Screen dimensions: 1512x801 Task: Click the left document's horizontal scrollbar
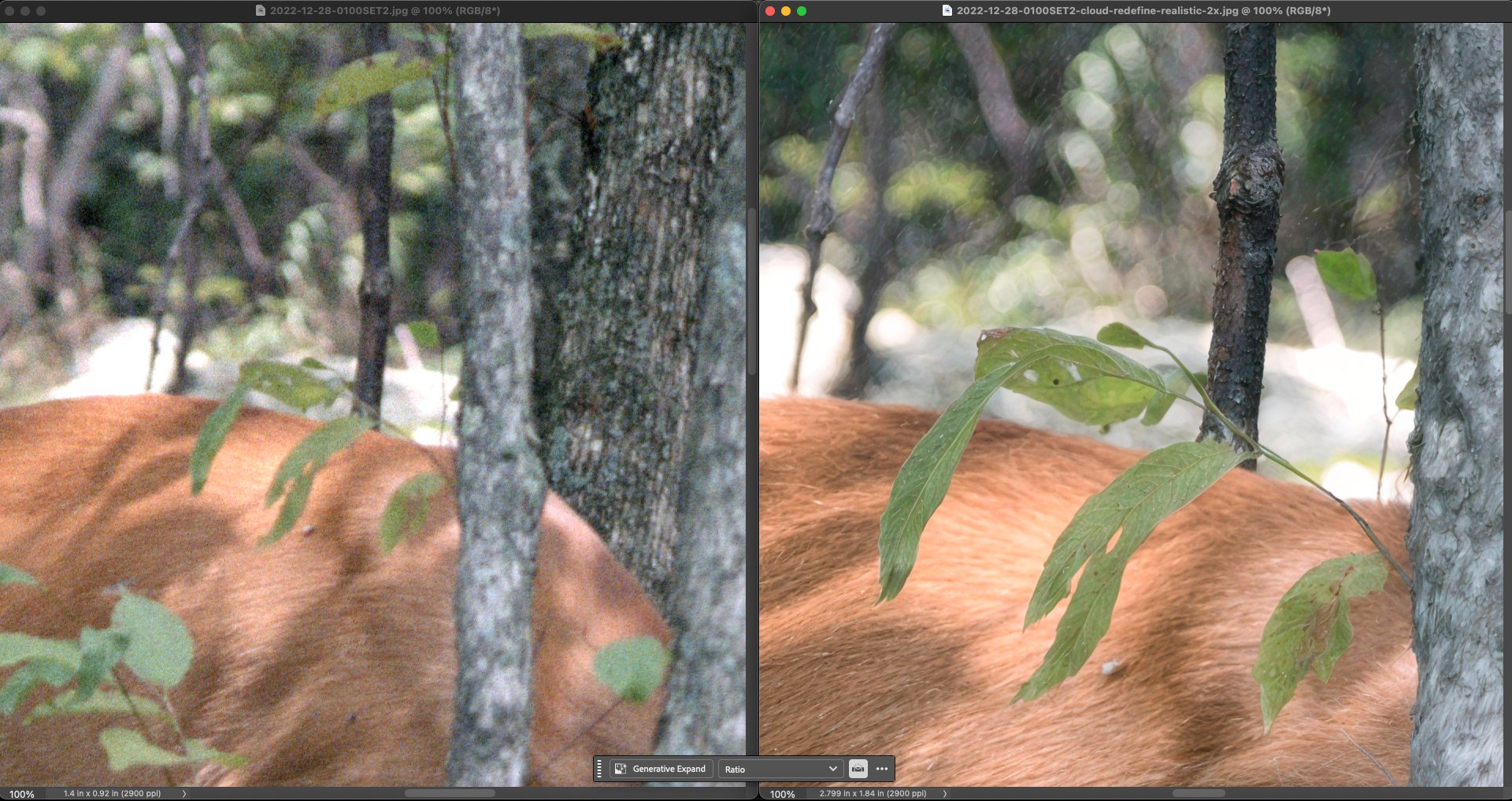[x=450, y=794]
